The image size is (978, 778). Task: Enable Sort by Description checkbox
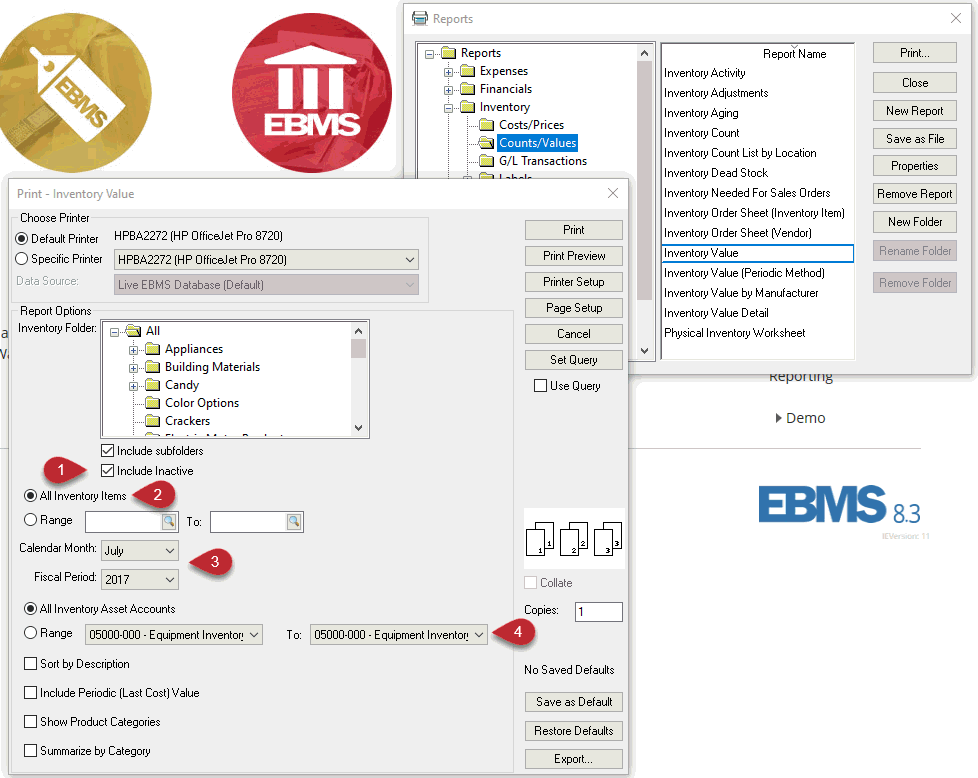coord(30,664)
